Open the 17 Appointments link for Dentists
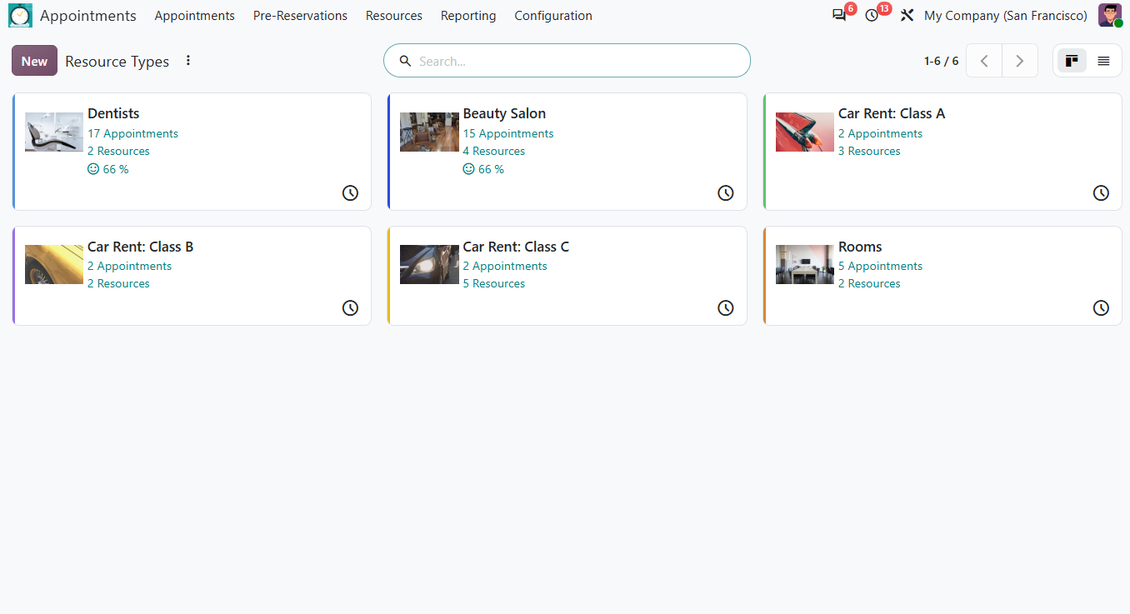1130x614 pixels. (x=133, y=133)
